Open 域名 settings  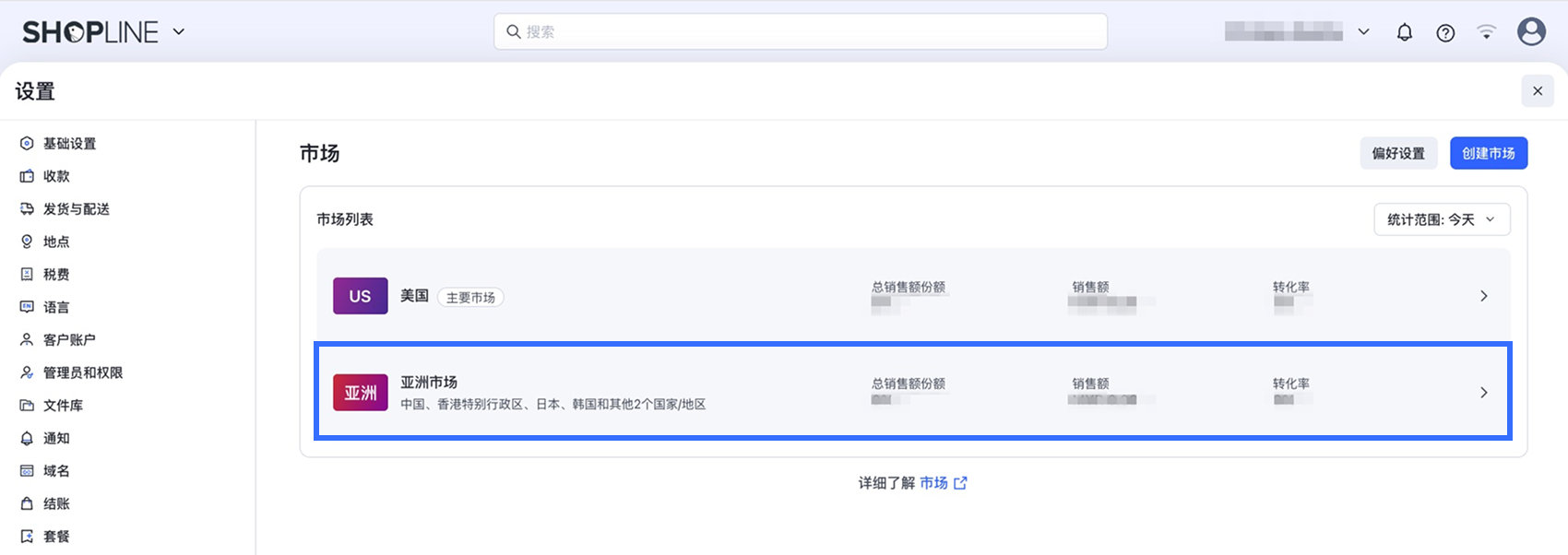[x=56, y=471]
